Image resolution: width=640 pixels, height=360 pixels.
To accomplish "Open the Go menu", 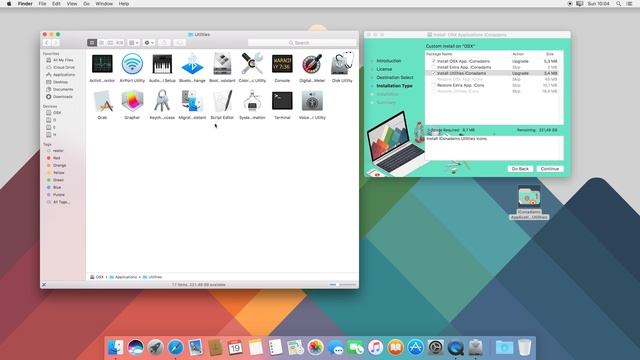I will point(87,4).
